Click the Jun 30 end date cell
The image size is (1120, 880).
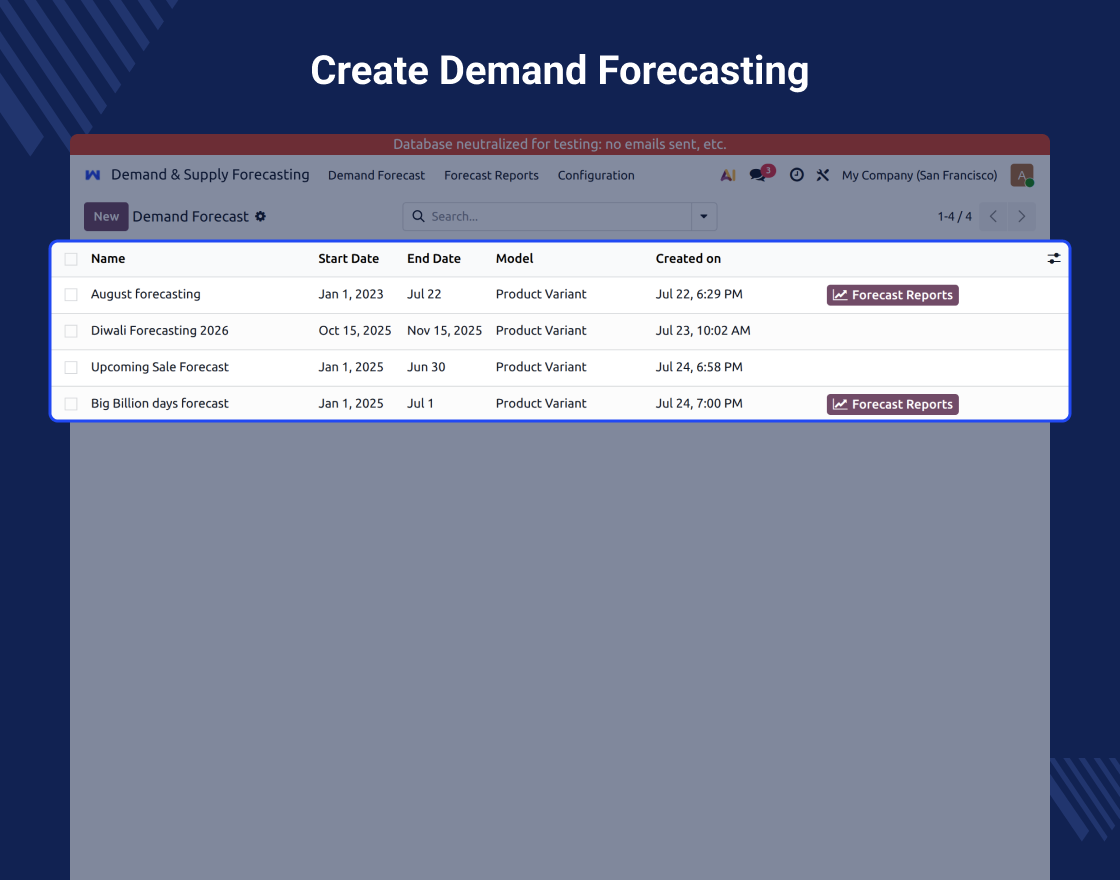click(426, 367)
